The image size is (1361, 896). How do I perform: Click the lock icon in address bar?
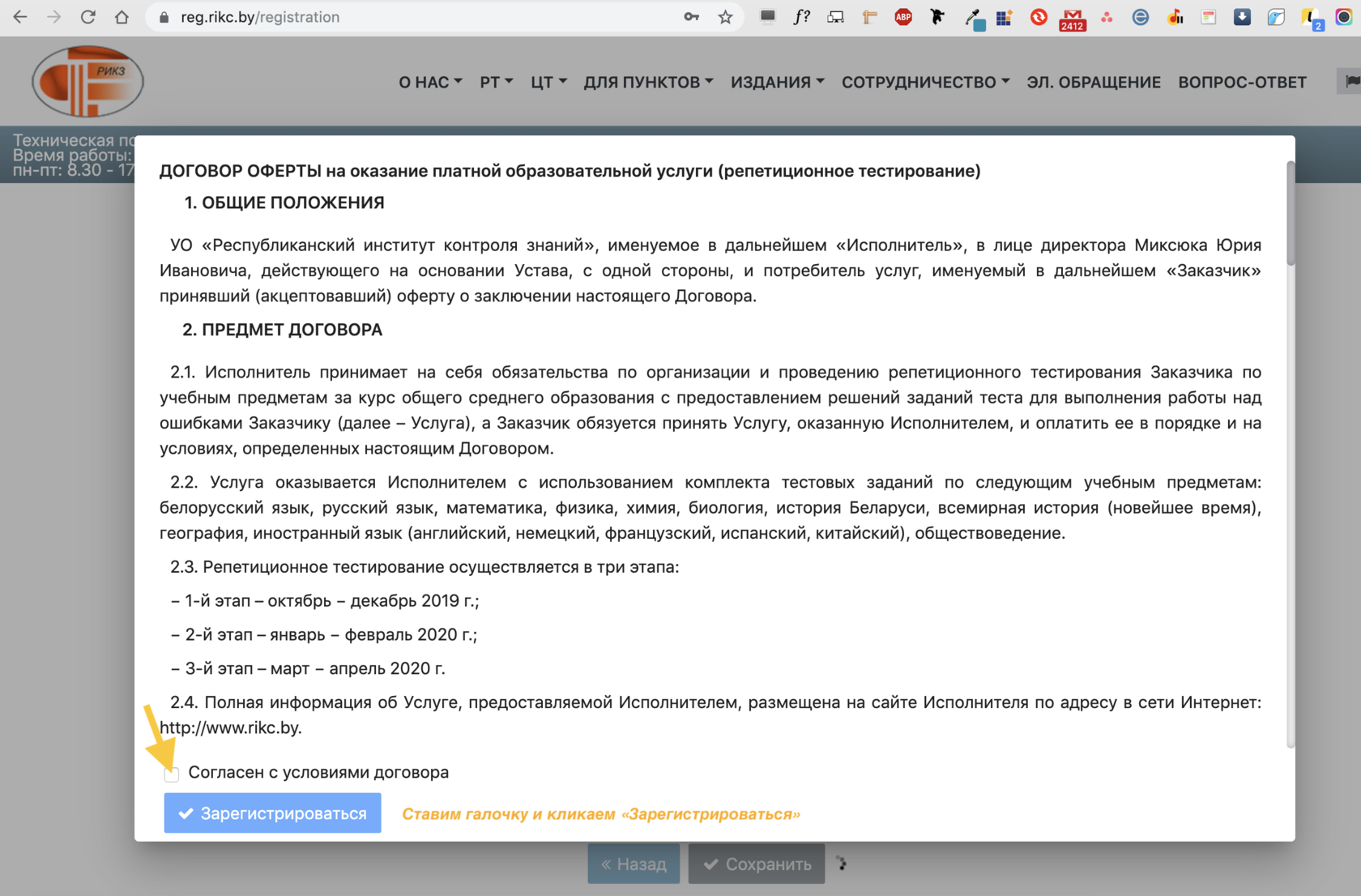164,17
